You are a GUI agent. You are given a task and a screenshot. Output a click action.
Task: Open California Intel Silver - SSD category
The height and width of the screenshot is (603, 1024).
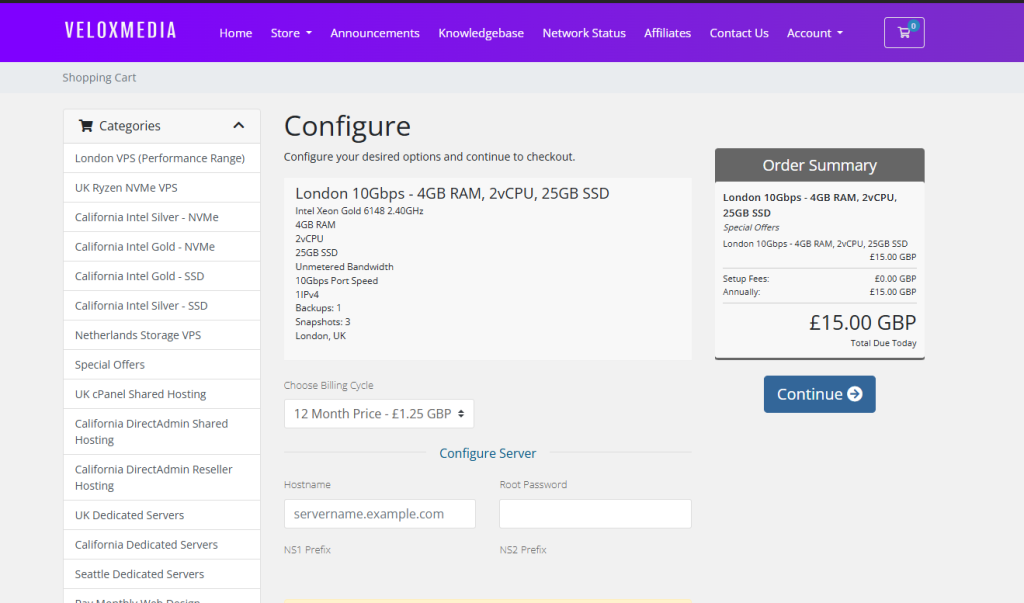(162, 305)
